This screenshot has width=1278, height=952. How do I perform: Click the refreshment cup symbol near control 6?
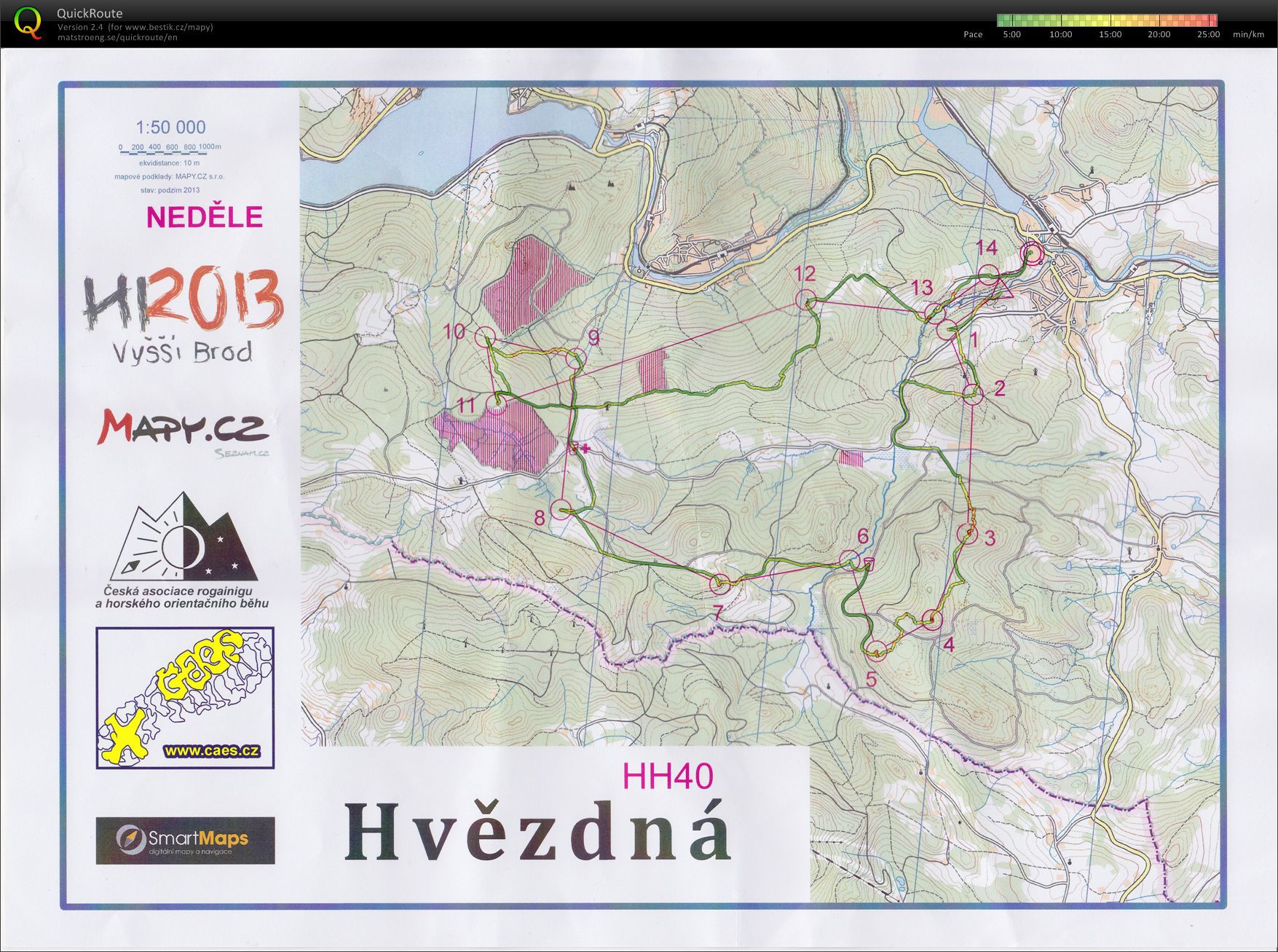868,563
